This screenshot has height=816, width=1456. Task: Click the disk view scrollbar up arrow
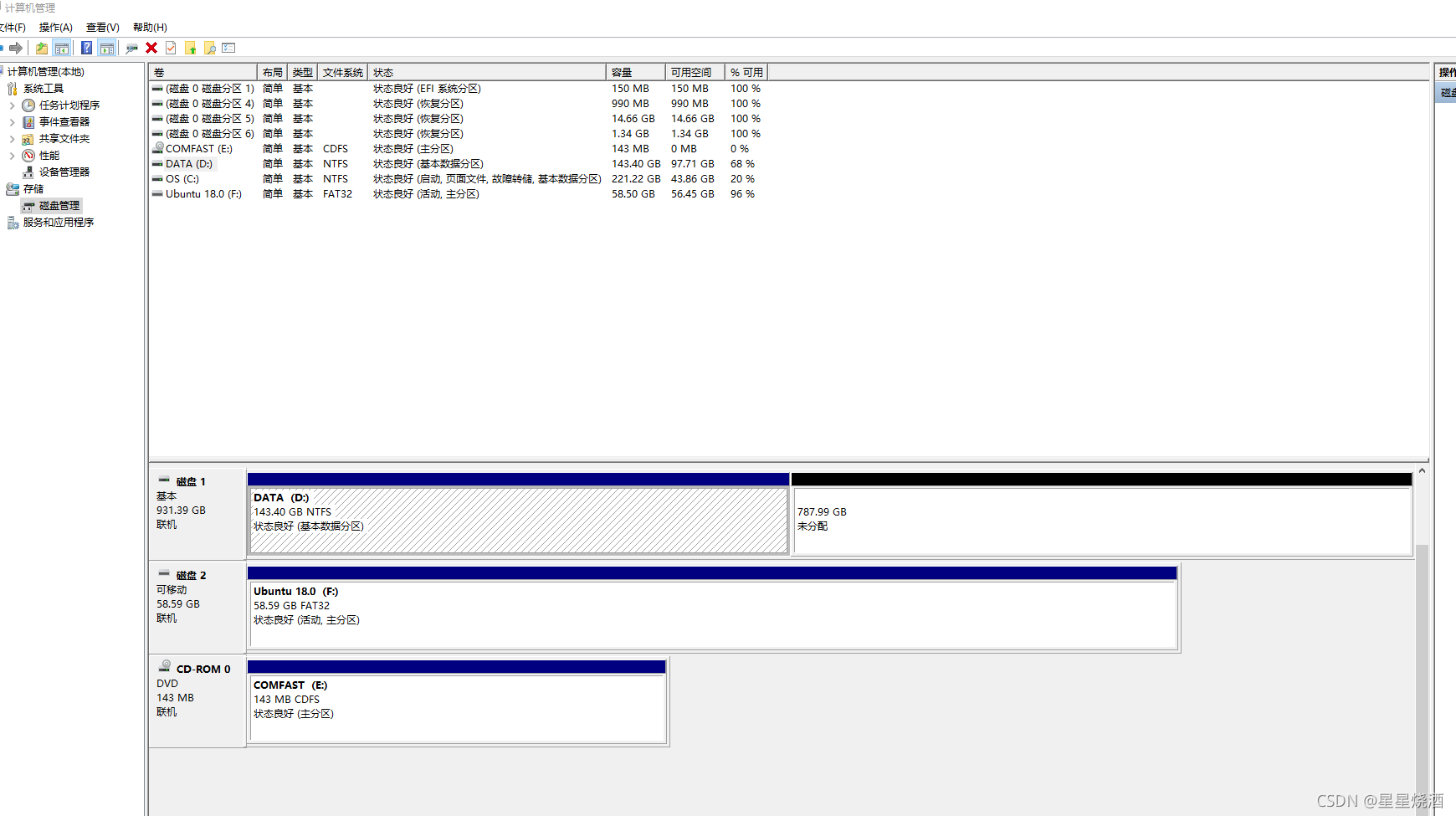[1422, 471]
